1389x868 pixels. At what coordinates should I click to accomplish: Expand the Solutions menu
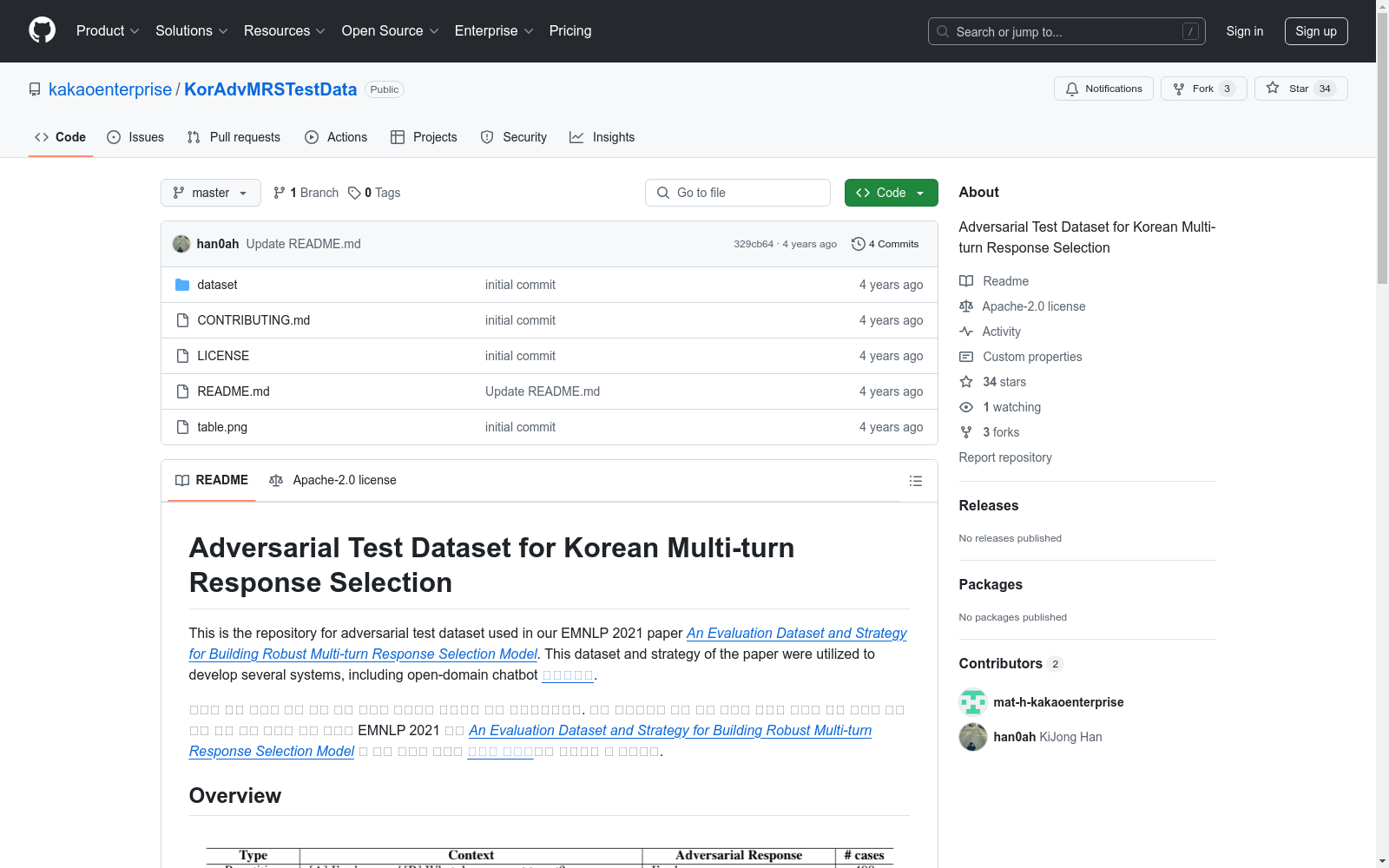pyautogui.click(x=192, y=31)
